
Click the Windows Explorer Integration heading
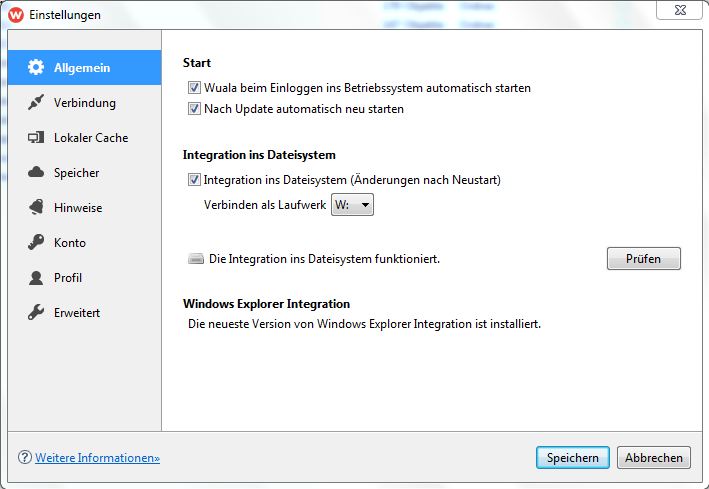pos(266,304)
